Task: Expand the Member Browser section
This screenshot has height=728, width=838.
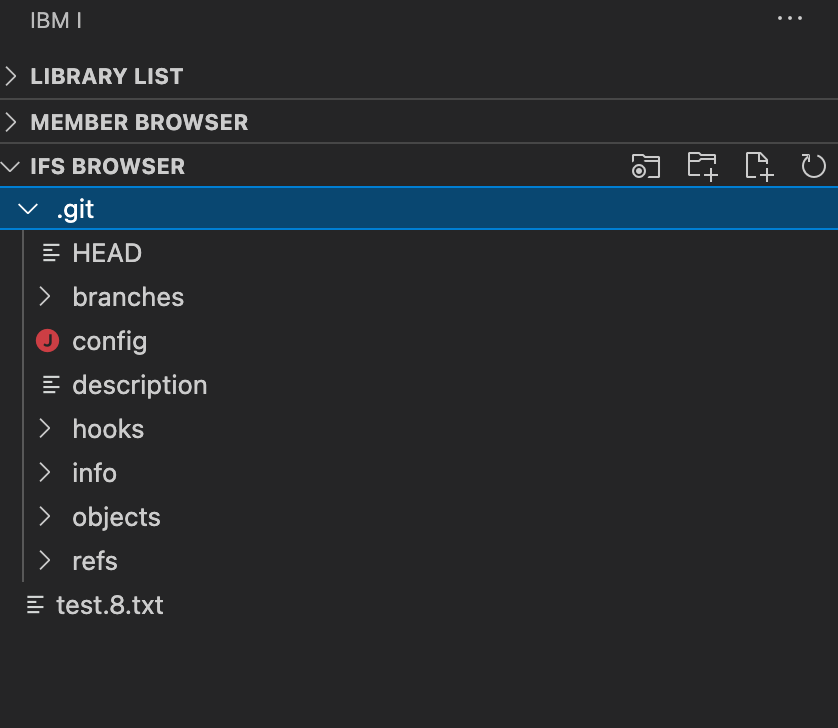Action: point(11,122)
